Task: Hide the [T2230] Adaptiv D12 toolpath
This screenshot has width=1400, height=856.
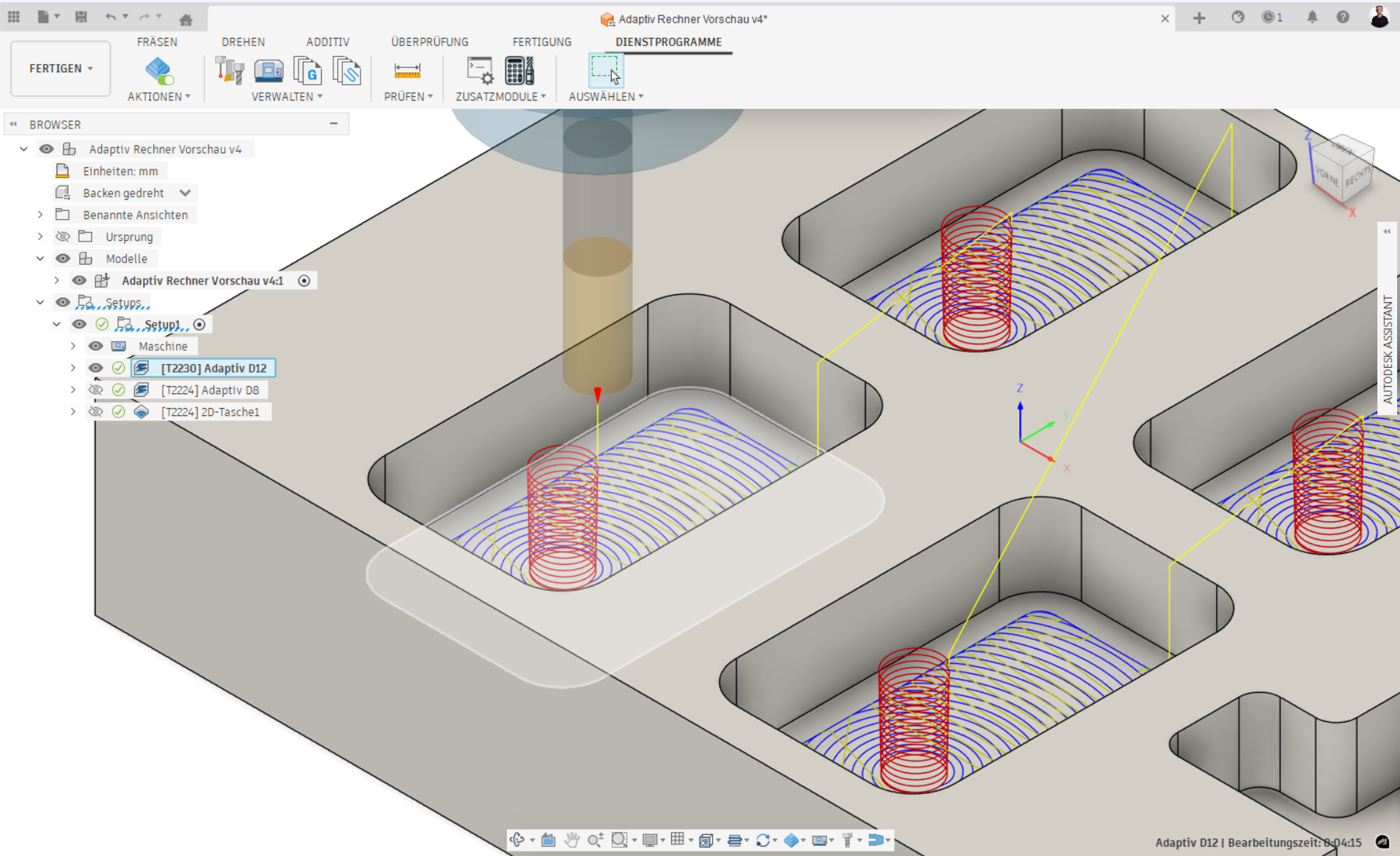Action: point(96,368)
